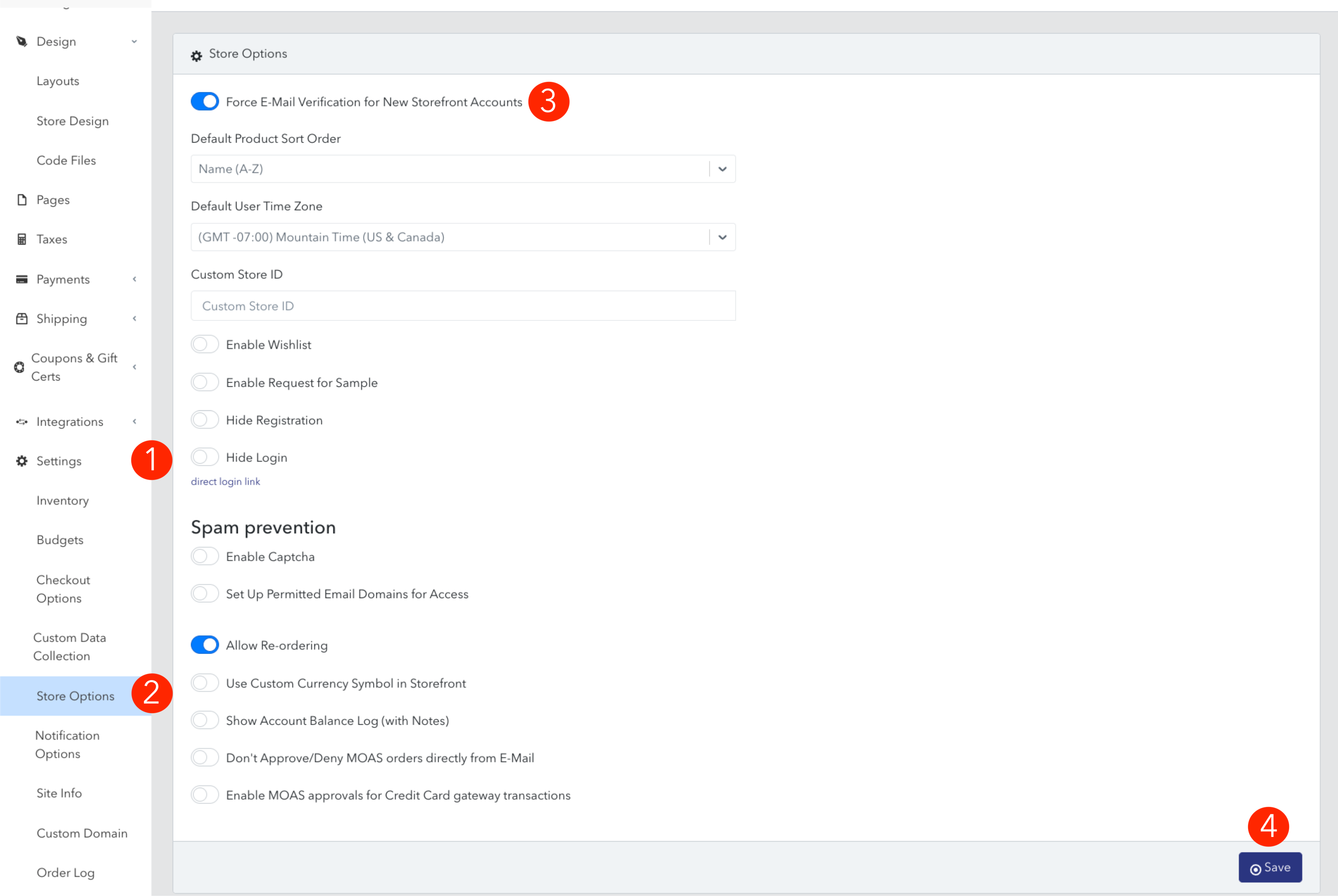This screenshot has height=896, width=1338.
Task: Click the Pages document icon
Action: 22,200
